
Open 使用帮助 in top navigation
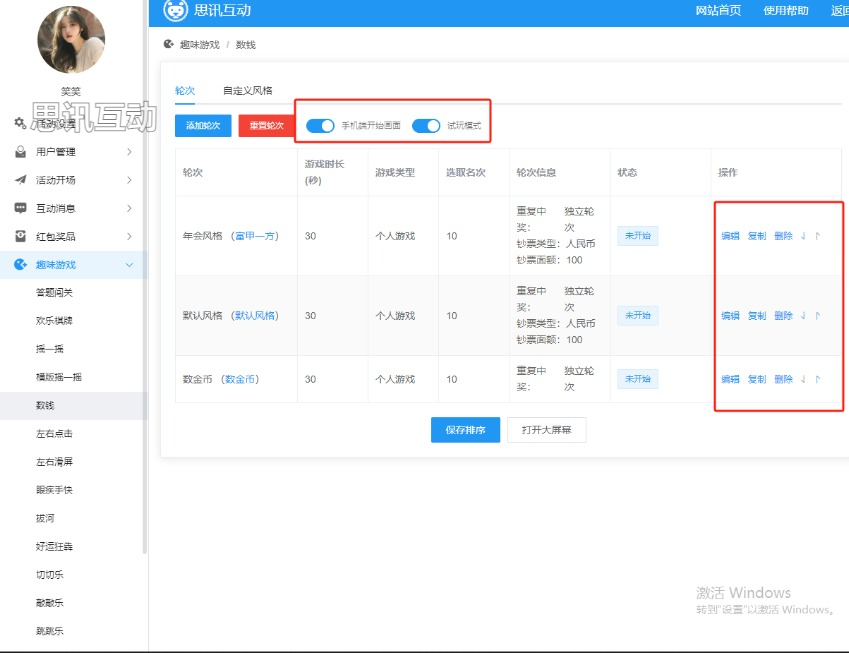click(786, 10)
